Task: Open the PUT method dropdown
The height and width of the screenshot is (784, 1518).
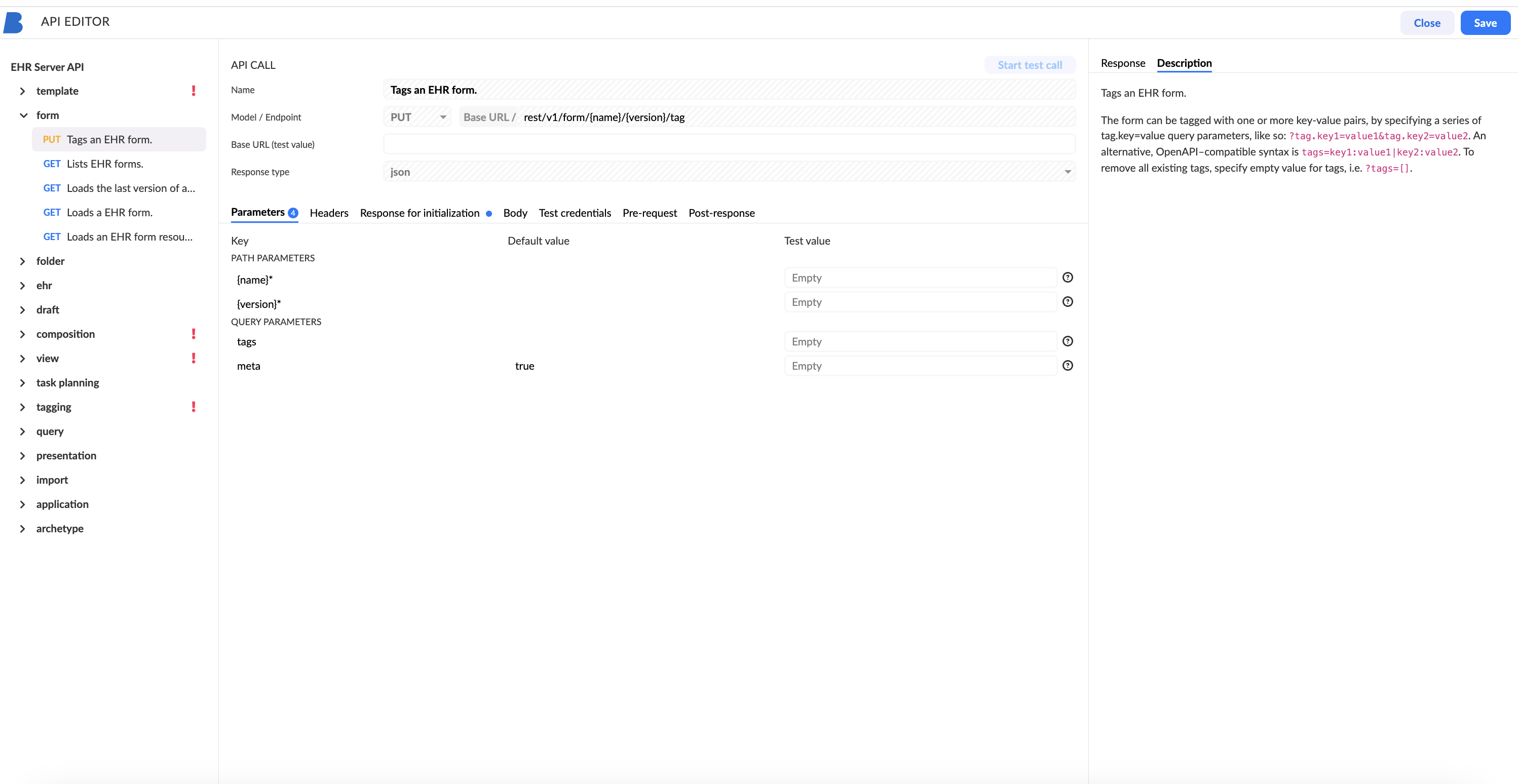Action: [x=417, y=117]
